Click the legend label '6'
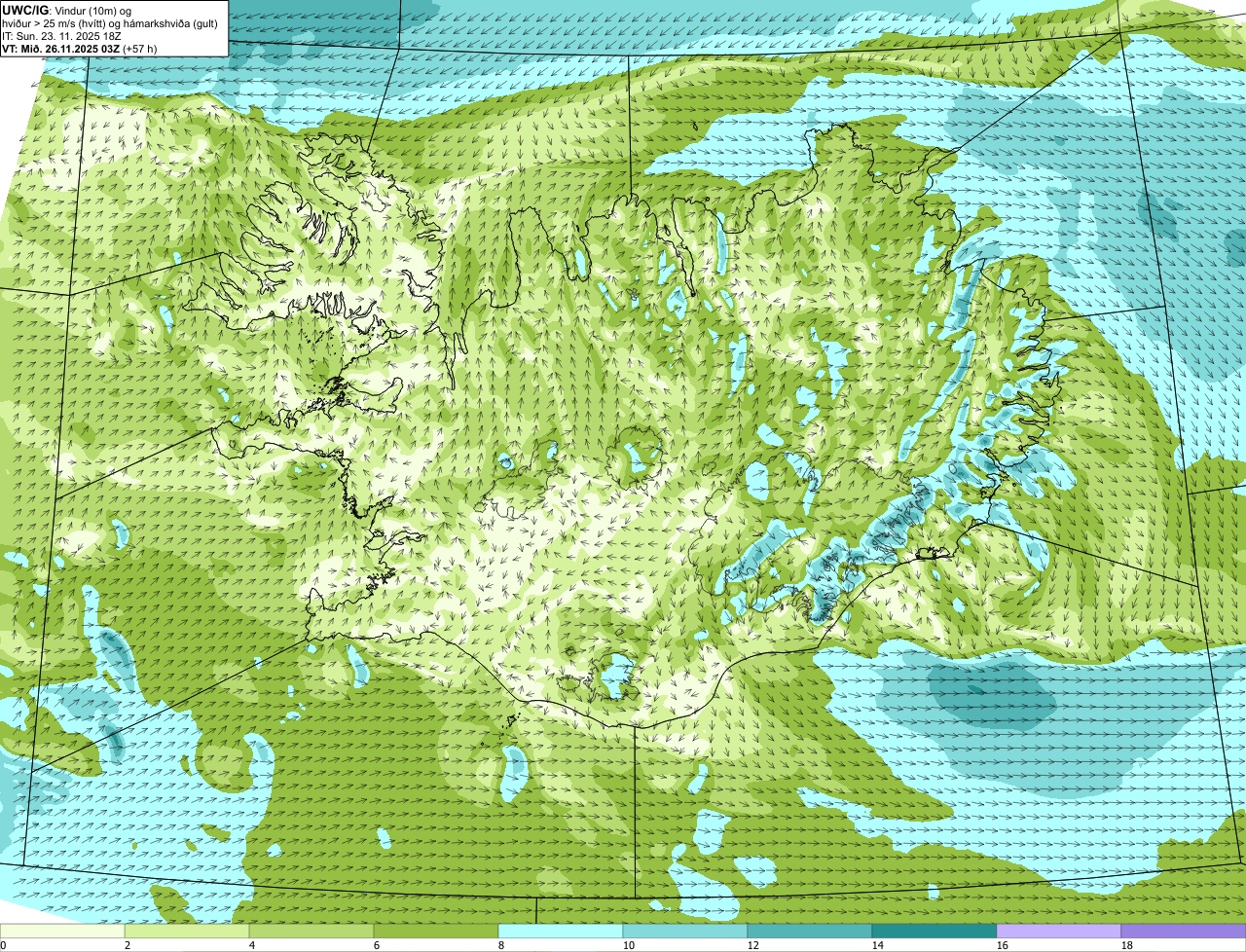This screenshot has width=1246, height=952. click(x=377, y=945)
